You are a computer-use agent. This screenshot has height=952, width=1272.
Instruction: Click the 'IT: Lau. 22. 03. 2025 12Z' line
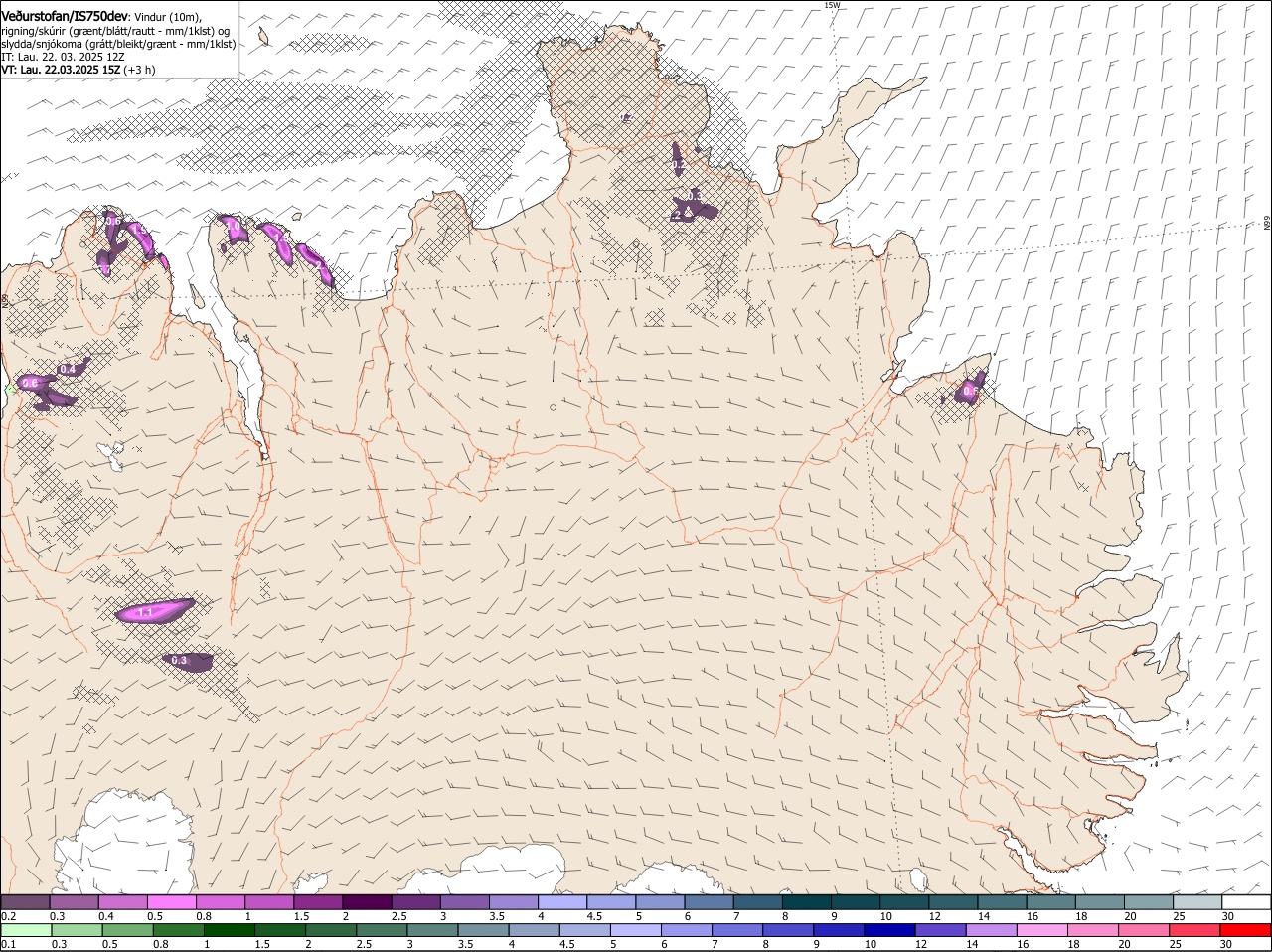pos(64,57)
